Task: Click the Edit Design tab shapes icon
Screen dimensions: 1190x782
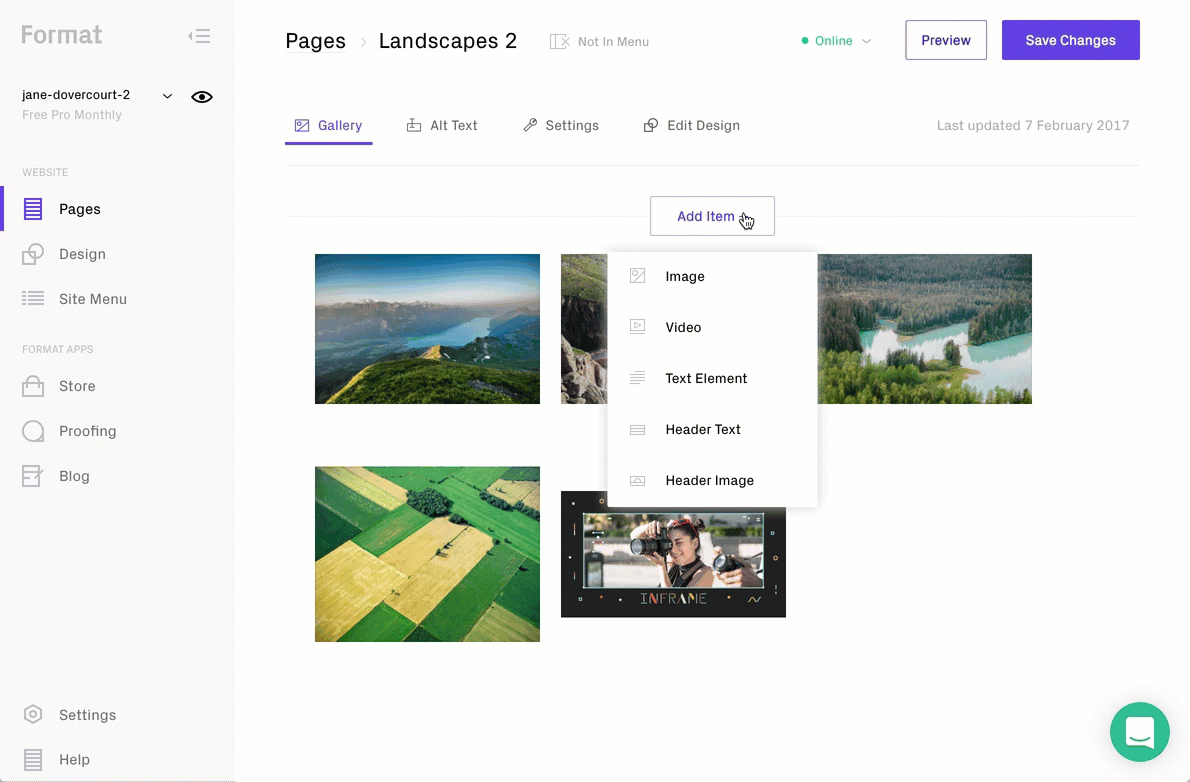Action: coord(650,125)
